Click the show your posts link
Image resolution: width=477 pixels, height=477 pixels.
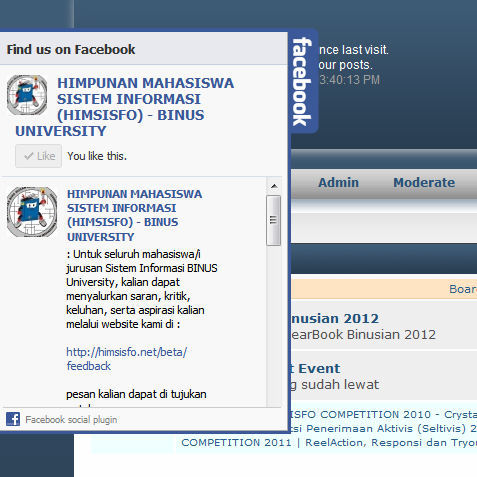click(345, 65)
